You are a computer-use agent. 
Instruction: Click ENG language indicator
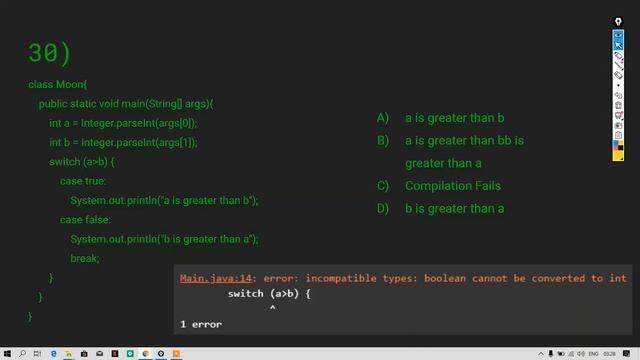click(x=593, y=354)
